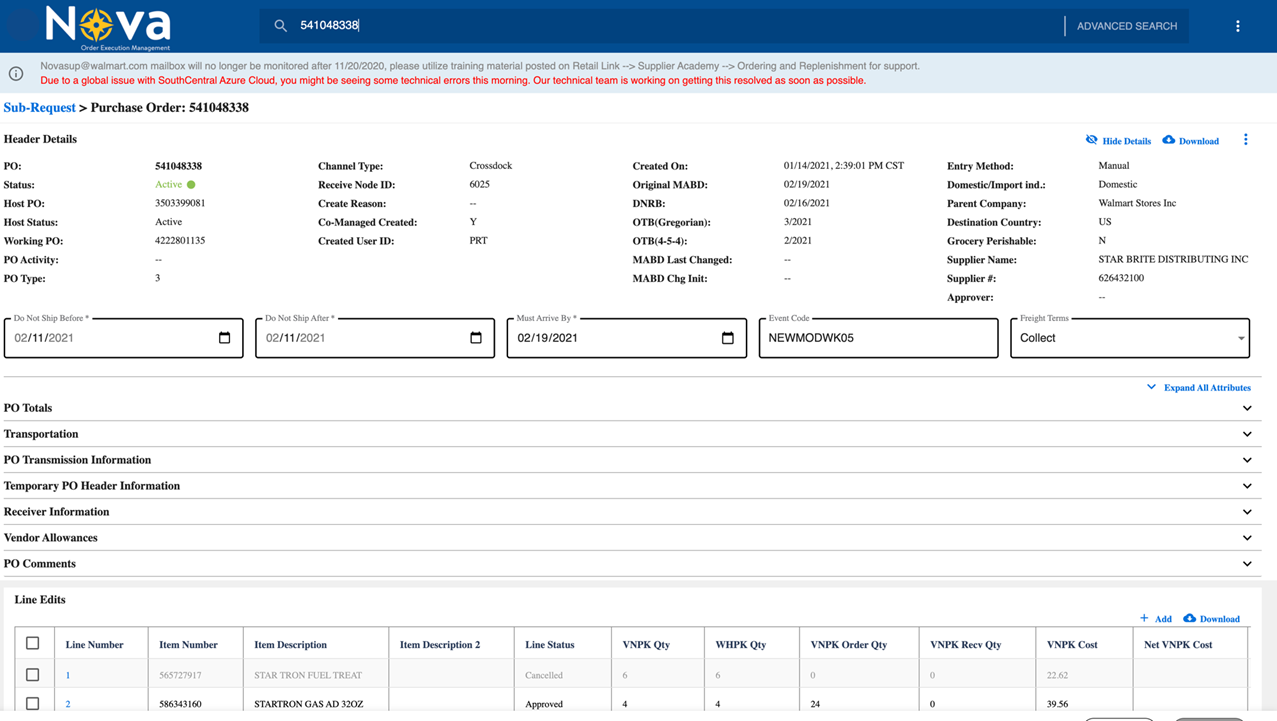Screen dimensions: 1277x721
Task: Click the Event Code field NEWMODWK05
Action: click(x=879, y=338)
